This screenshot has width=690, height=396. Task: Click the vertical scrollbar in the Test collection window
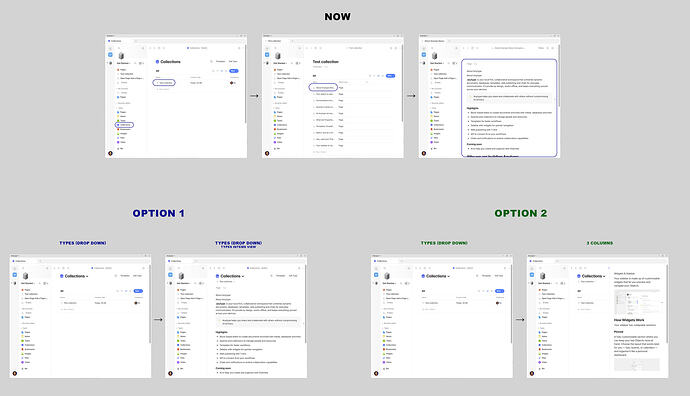tap(402, 84)
